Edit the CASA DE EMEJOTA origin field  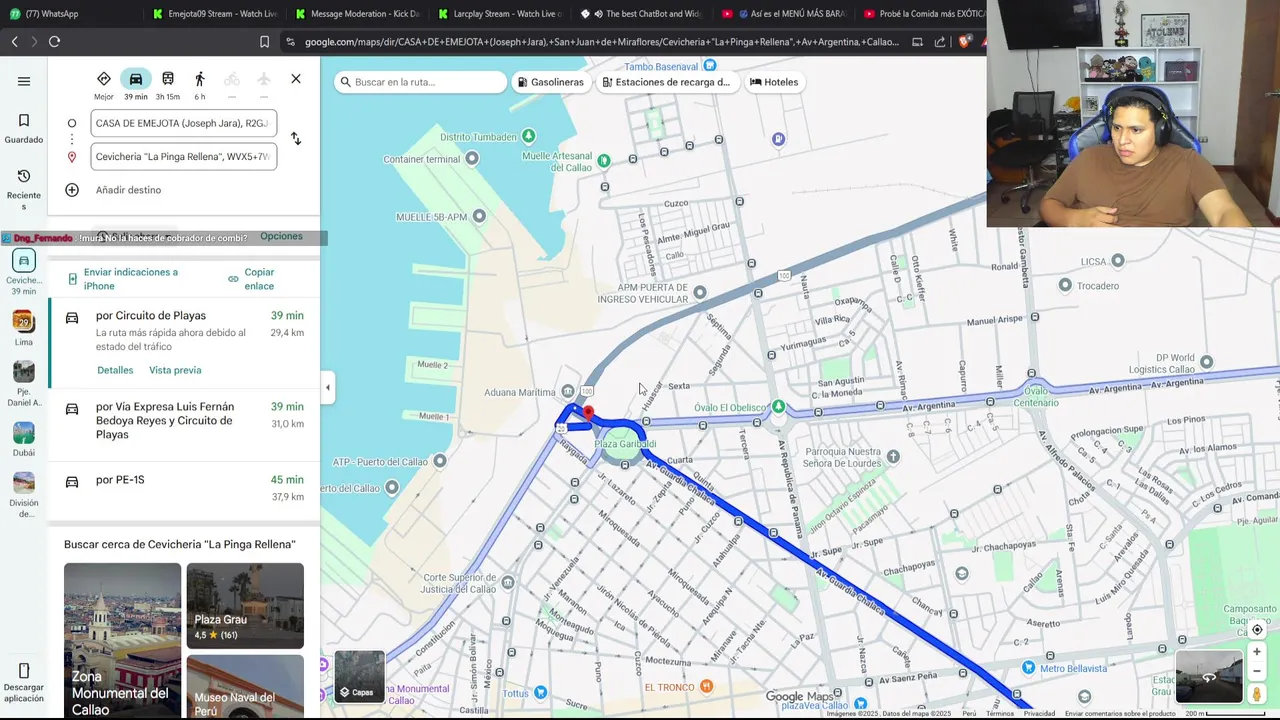(183, 123)
